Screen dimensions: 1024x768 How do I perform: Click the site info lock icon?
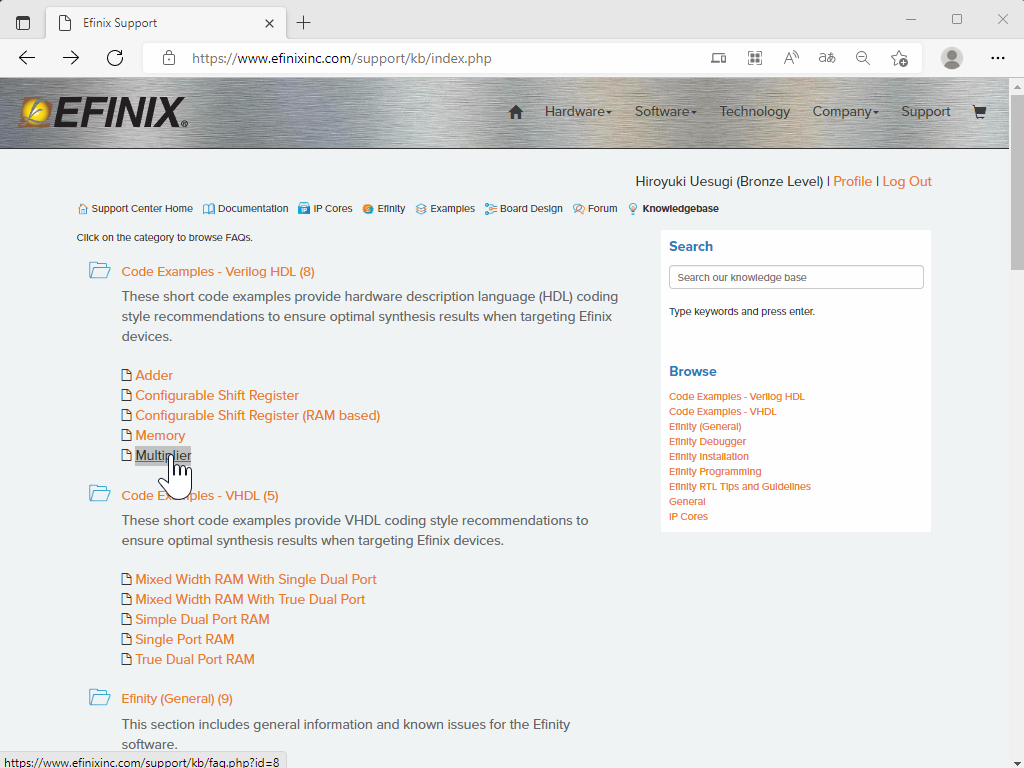(x=168, y=58)
